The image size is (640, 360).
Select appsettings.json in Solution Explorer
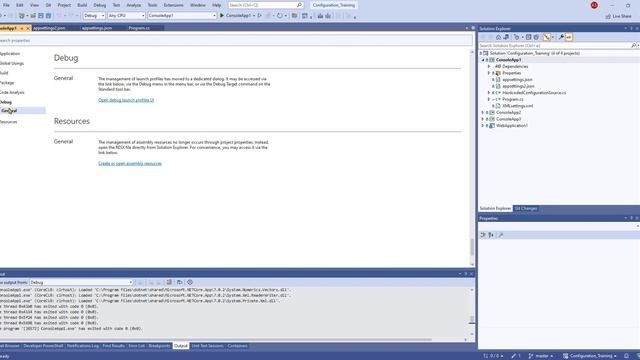coord(517,80)
